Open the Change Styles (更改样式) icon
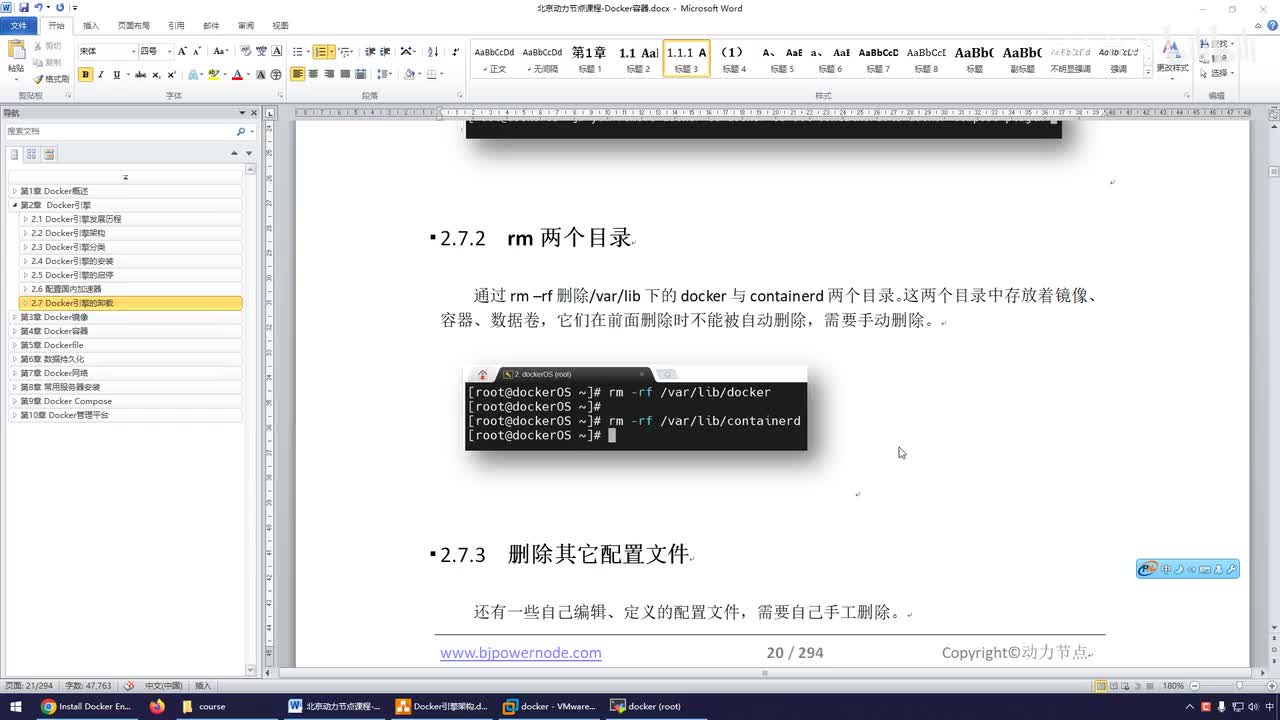This screenshot has height=720, width=1280. pos(1172,57)
